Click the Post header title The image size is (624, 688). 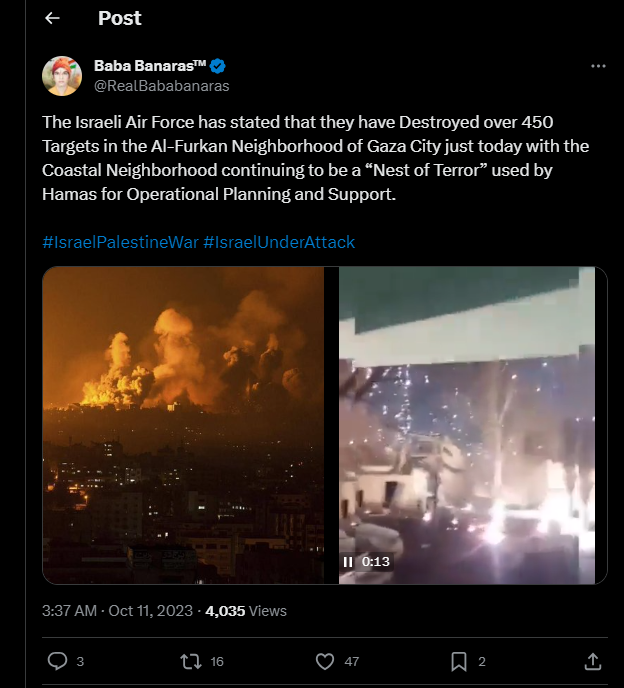click(x=120, y=19)
